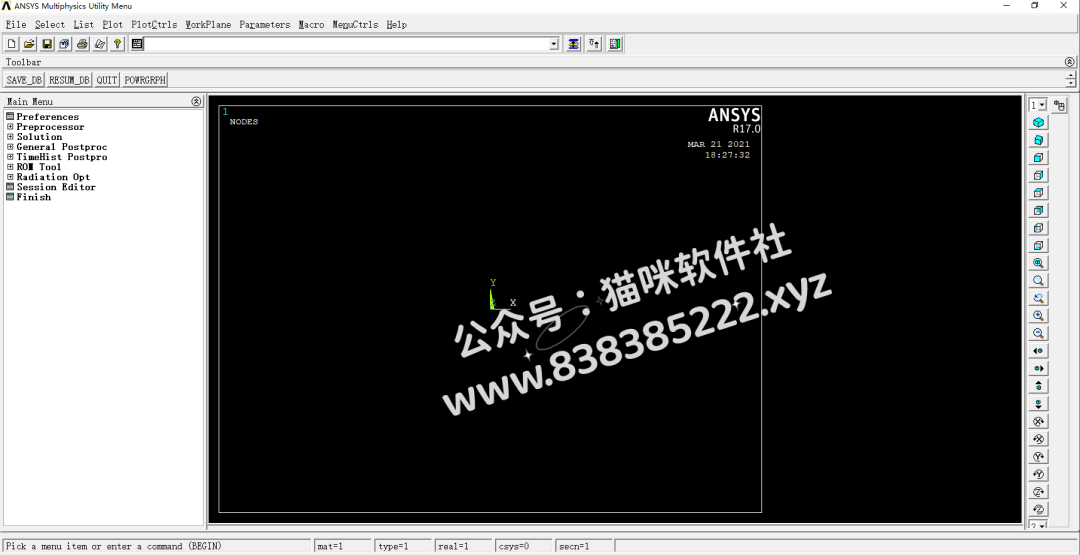Collapse the Main Menu panel chevron
The height and width of the screenshot is (555, 1080).
coord(196,101)
